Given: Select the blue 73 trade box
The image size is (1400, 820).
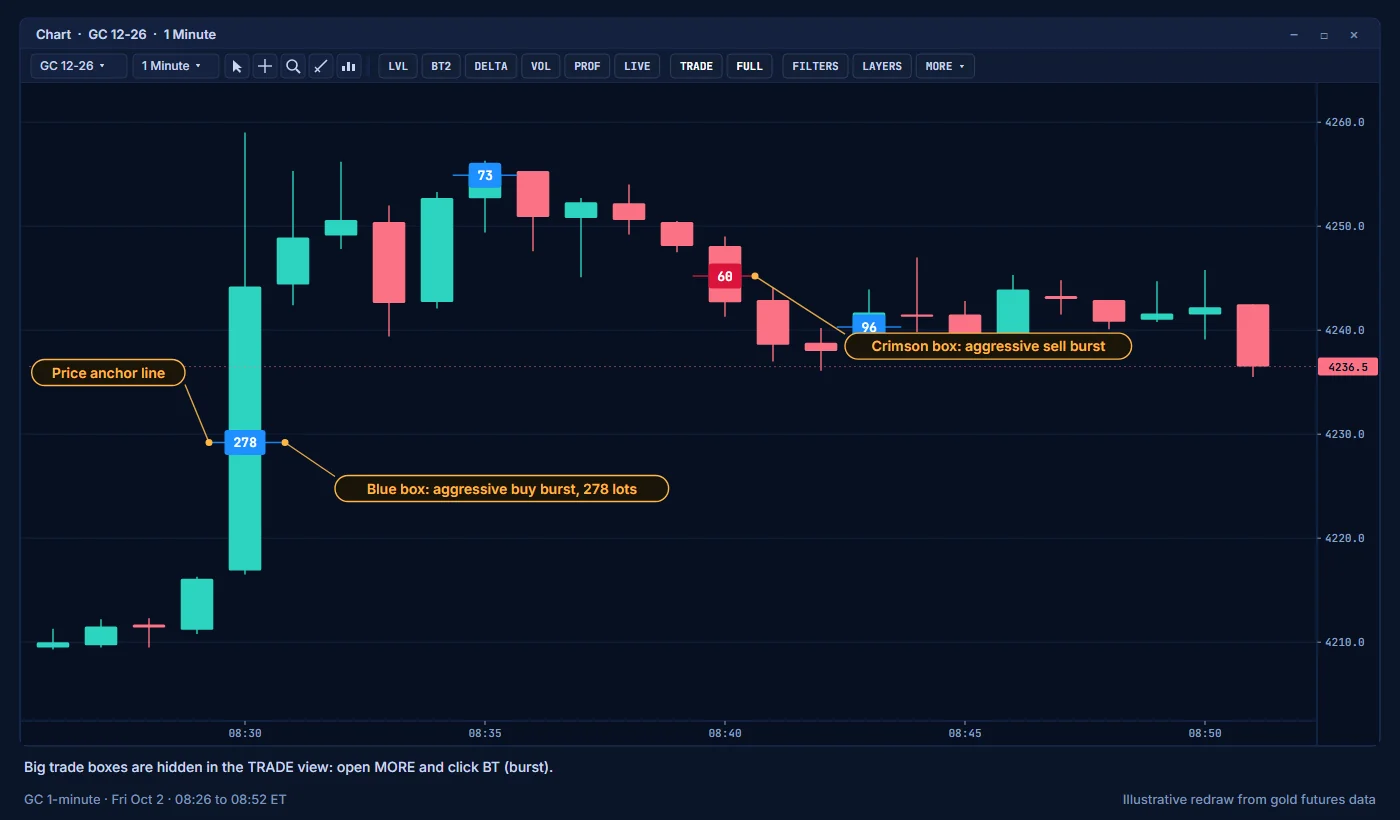Looking at the screenshot, I should click(485, 175).
